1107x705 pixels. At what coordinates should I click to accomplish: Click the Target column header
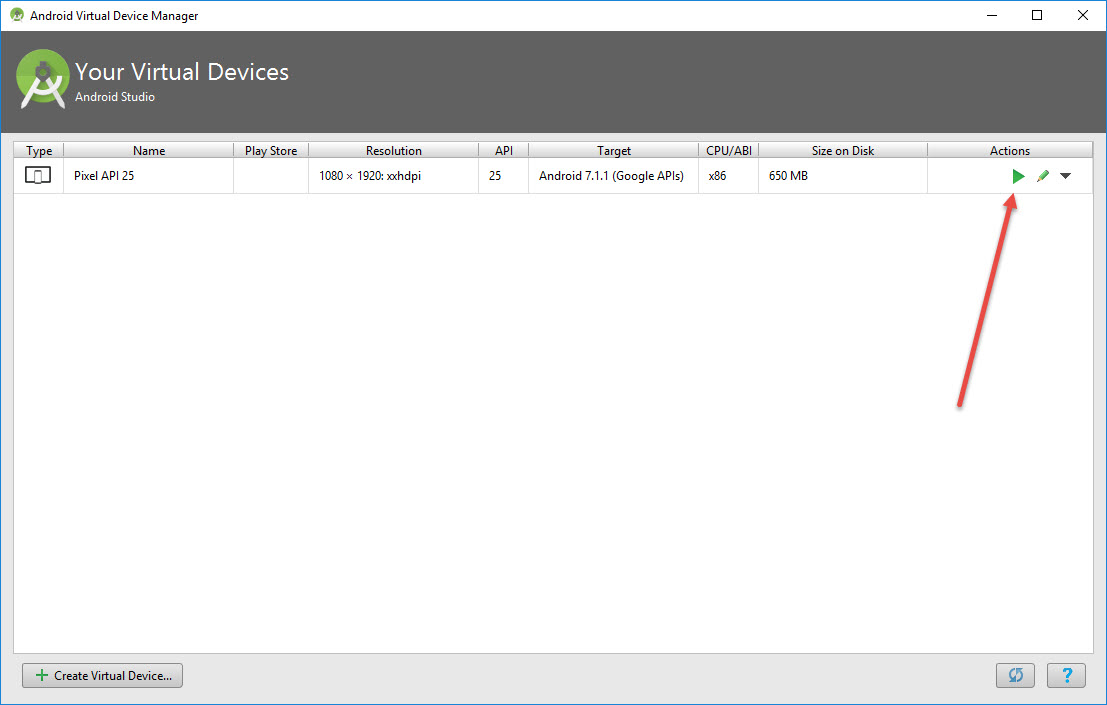click(x=613, y=151)
